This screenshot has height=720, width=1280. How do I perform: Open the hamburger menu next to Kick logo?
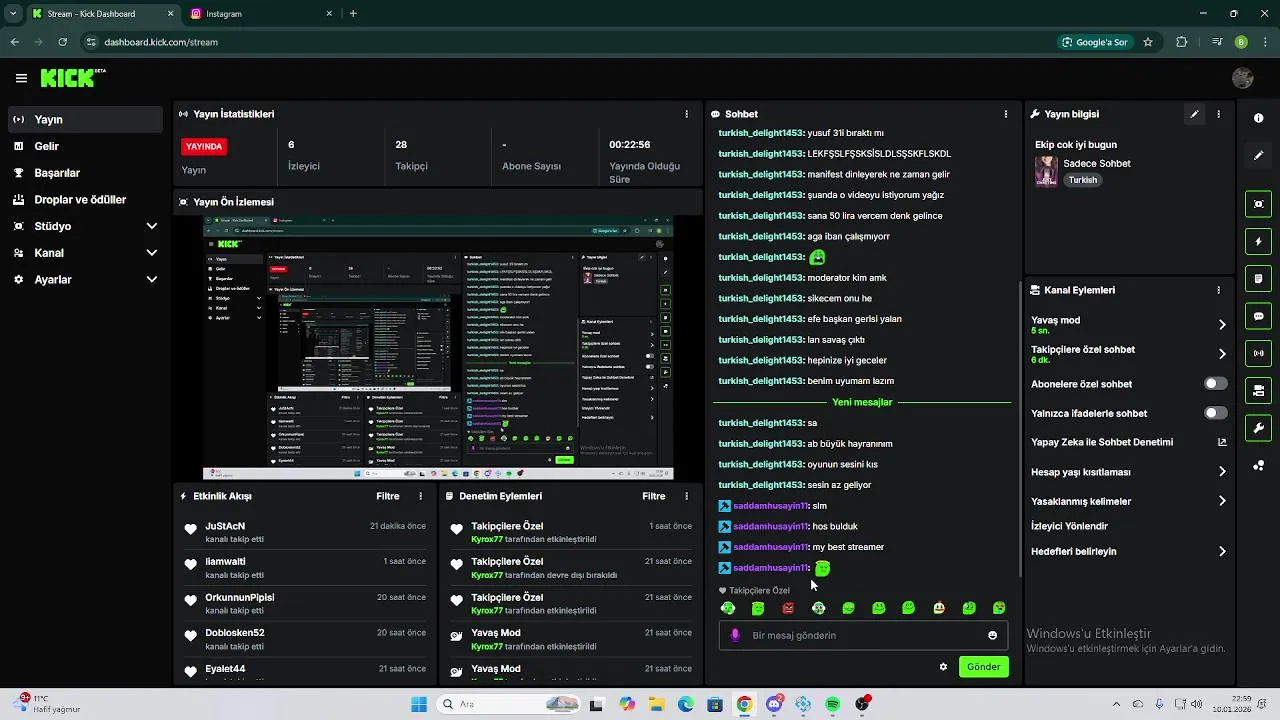click(21, 78)
